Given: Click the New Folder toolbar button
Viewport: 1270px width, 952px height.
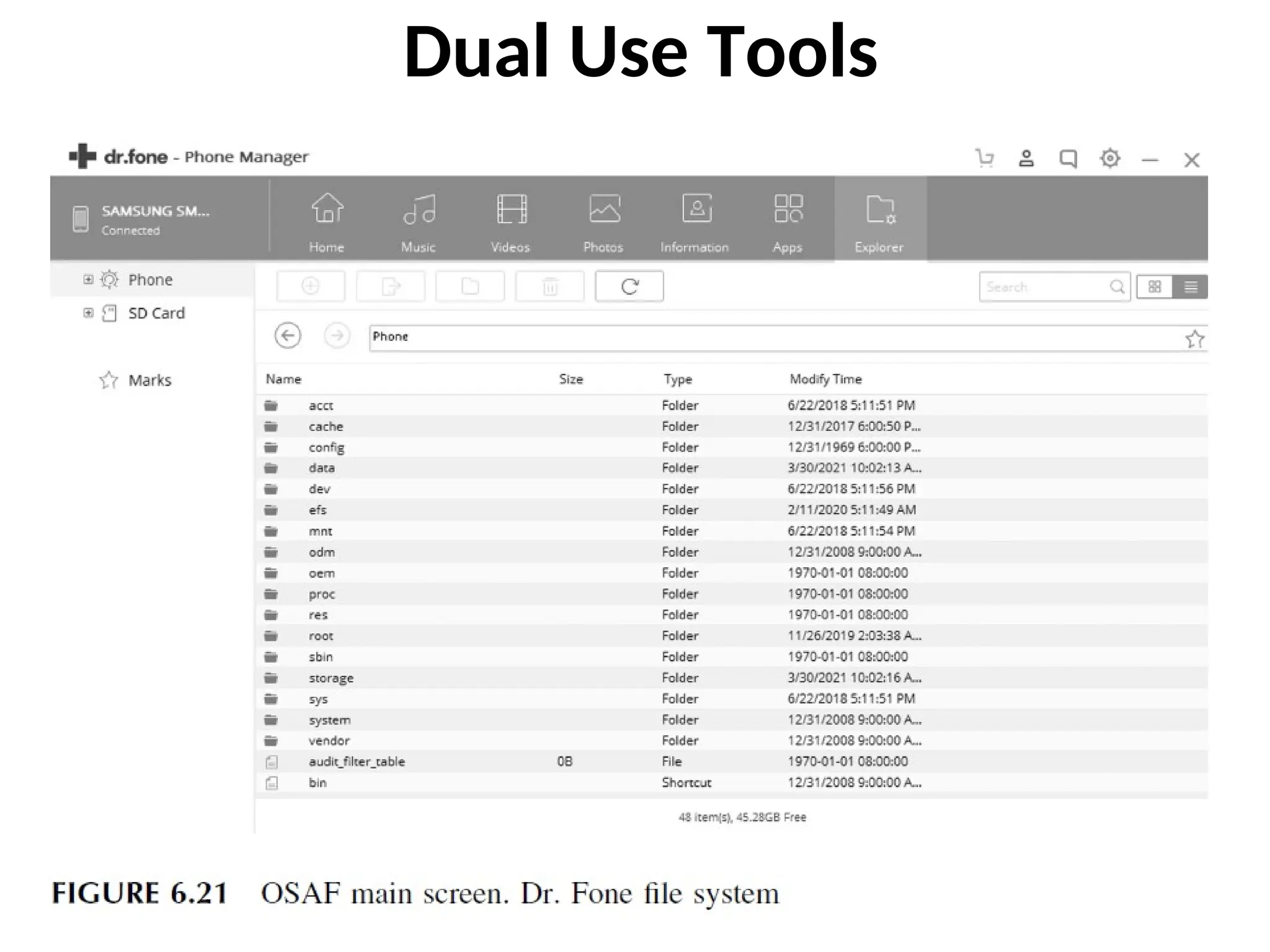Looking at the screenshot, I should (x=470, y=286).
